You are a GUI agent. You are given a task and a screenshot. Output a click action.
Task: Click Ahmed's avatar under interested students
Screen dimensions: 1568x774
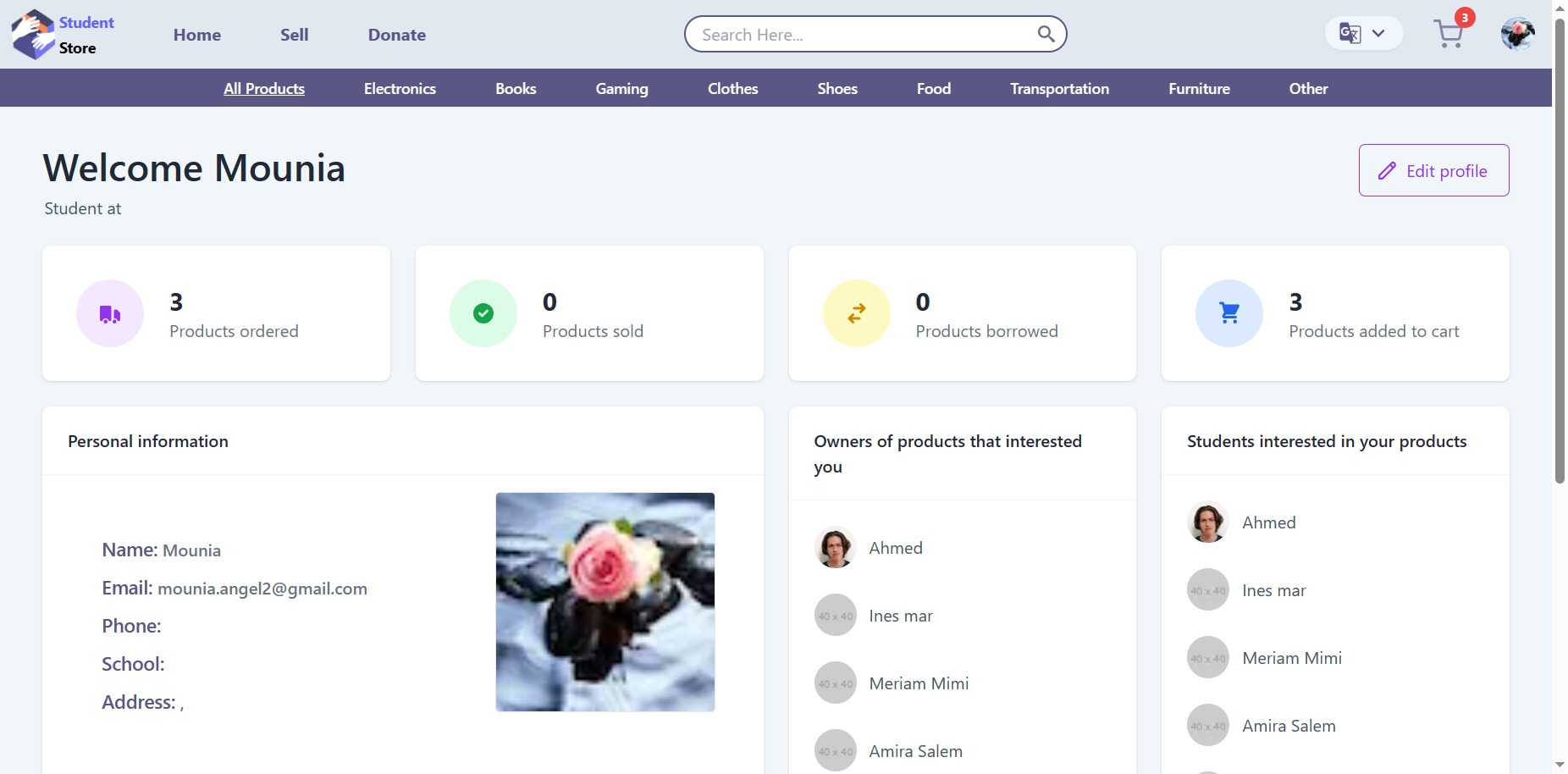1208,522
